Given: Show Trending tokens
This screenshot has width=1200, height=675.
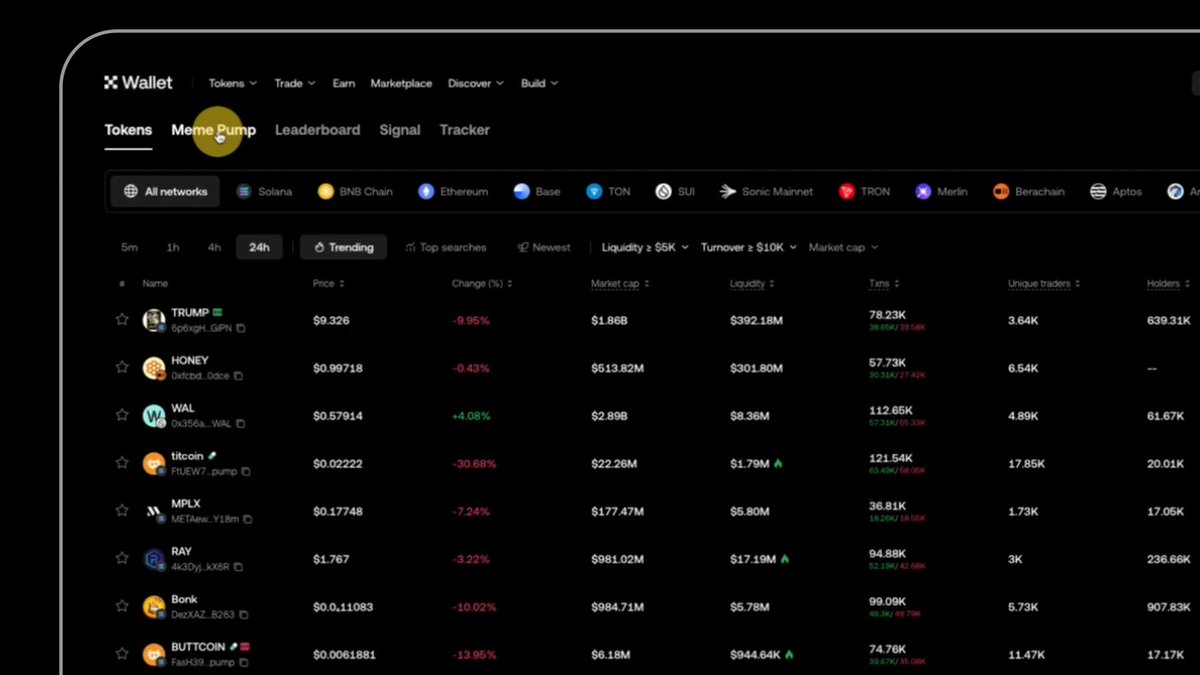Looking at the screenshot, I should 344,247.
